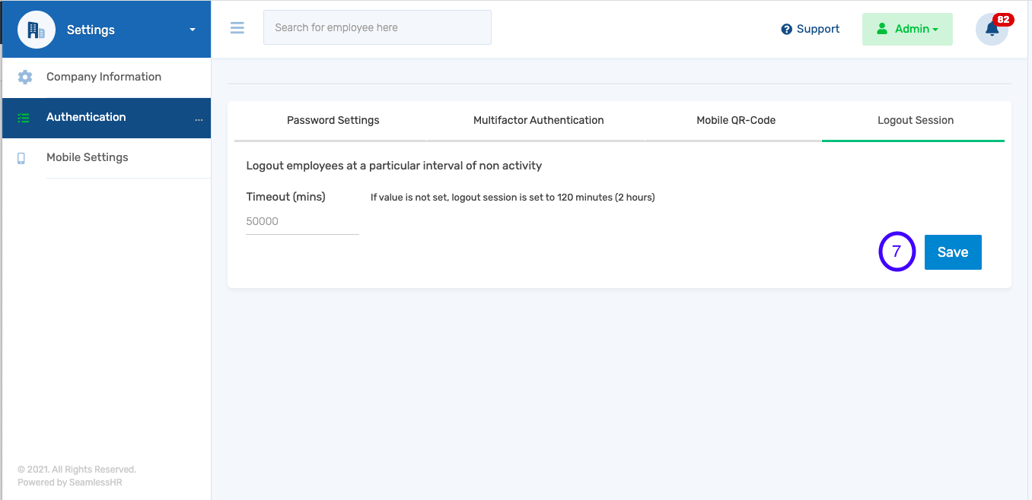This screenshot has height=500, width=1032.
Task: Open the Support link
Action: pos(817,29)
